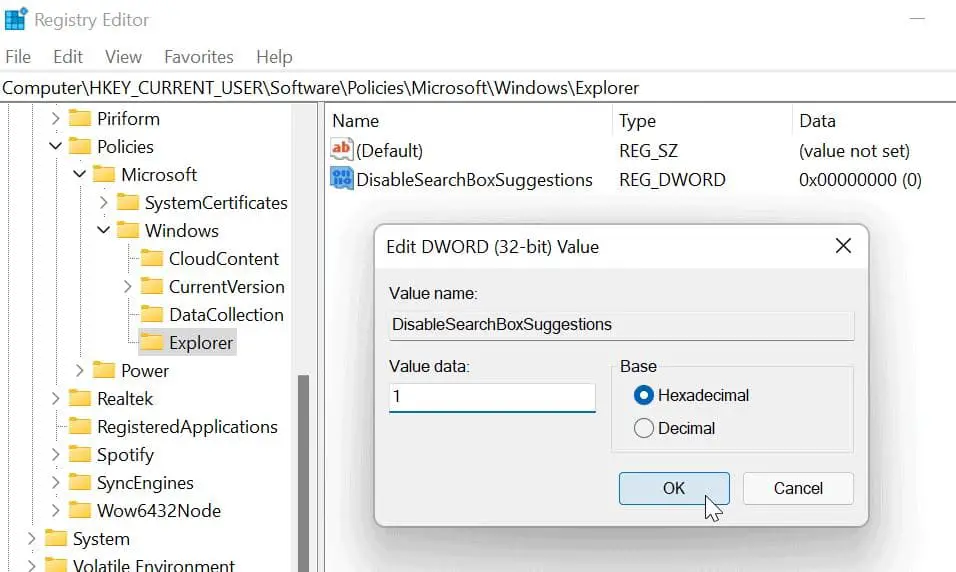Open the Help menu
The width and height of the screenshot is (956, 572).
click(274, 57)
